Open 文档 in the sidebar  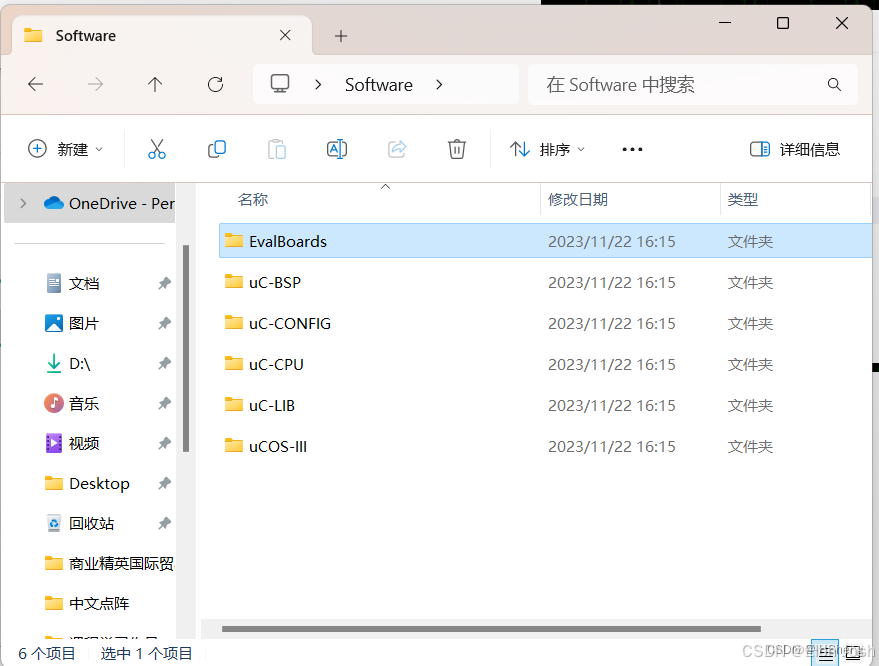[84, 283]
